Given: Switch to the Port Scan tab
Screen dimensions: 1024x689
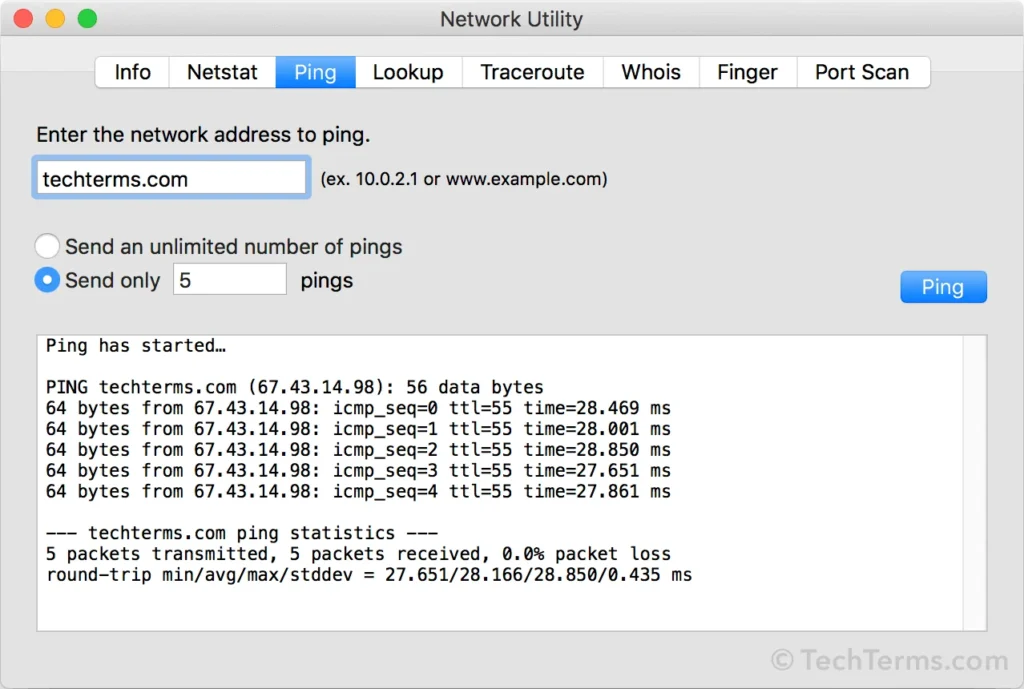Looking at the screenshot, I should [x=862, y=72].
